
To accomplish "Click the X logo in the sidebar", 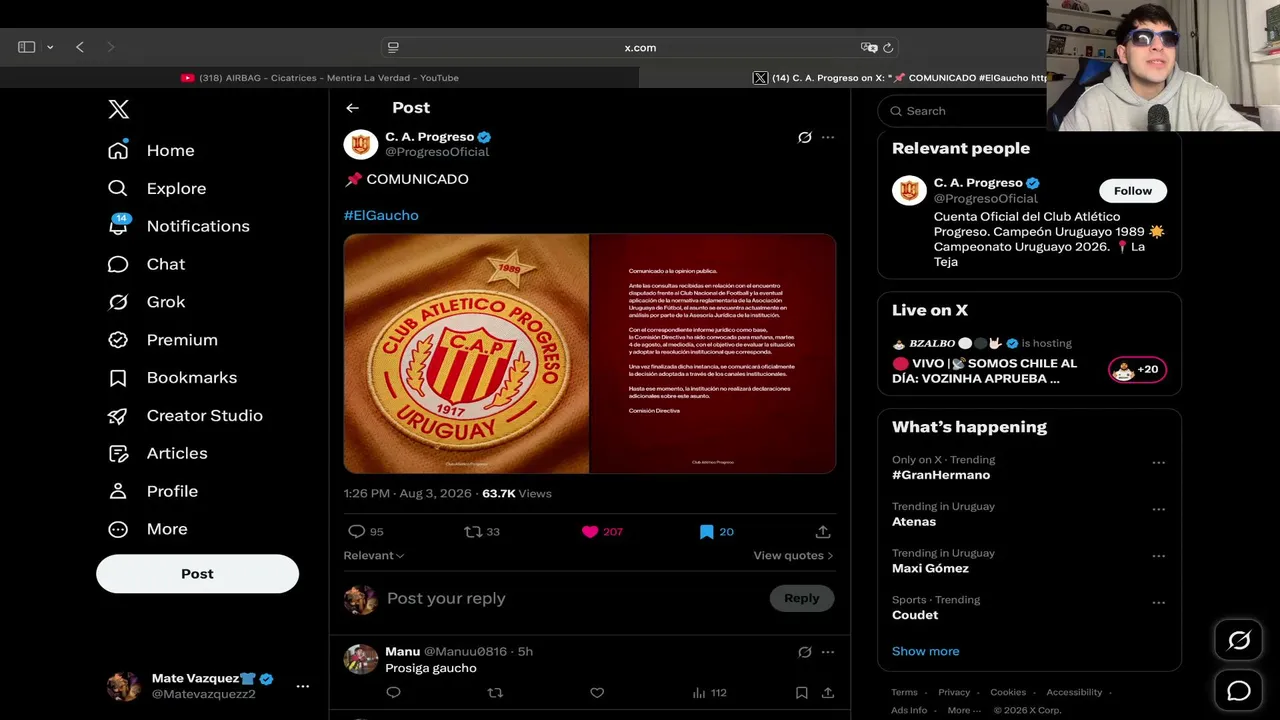I will tap(118, 109).
